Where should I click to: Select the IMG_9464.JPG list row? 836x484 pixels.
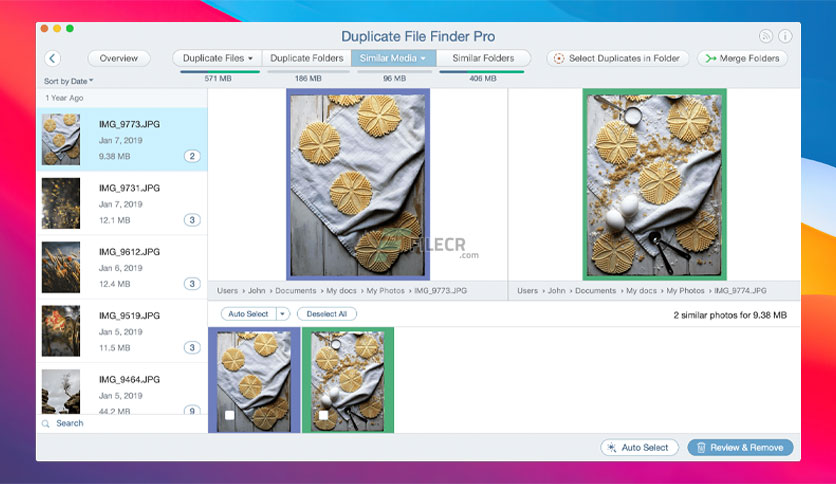pyautogui.click(x=122, y=389)
